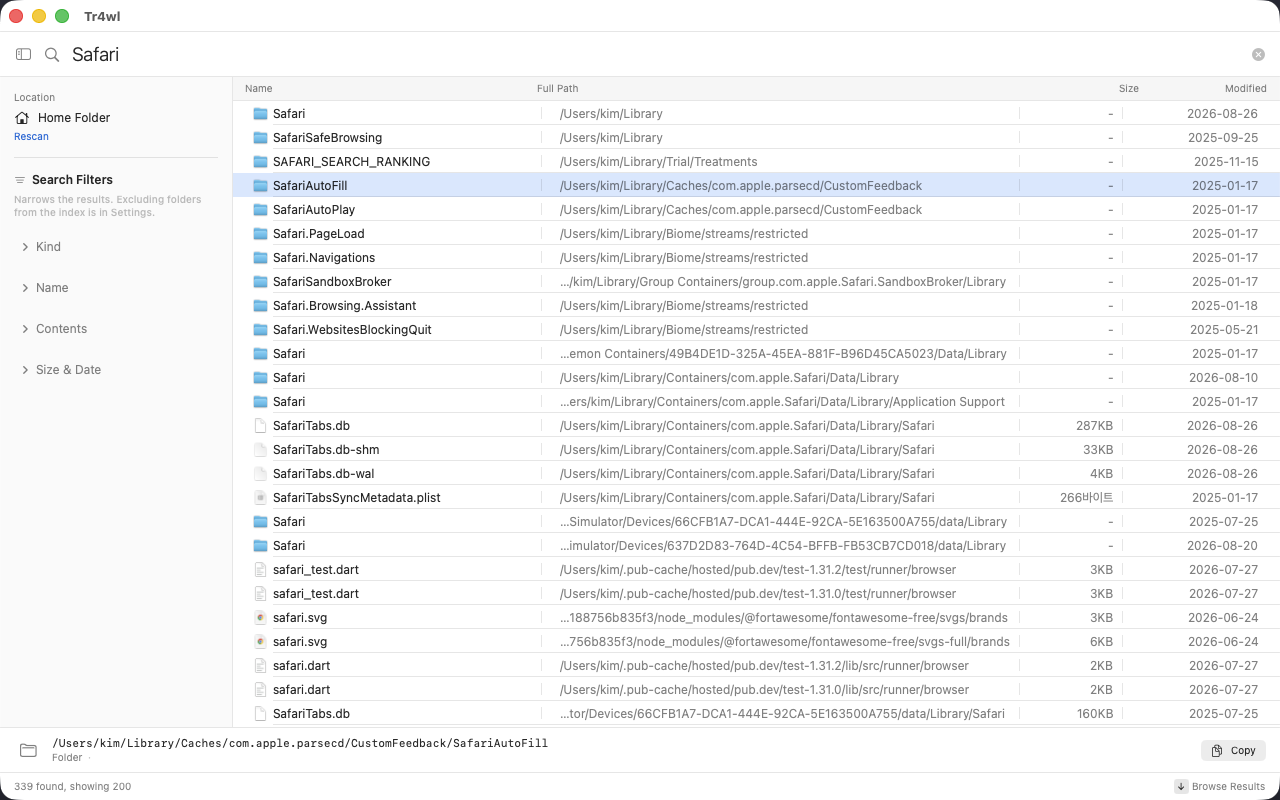Select Safari folder modified 2025-07-25
1280x800 pixels.
coord(756,521)
